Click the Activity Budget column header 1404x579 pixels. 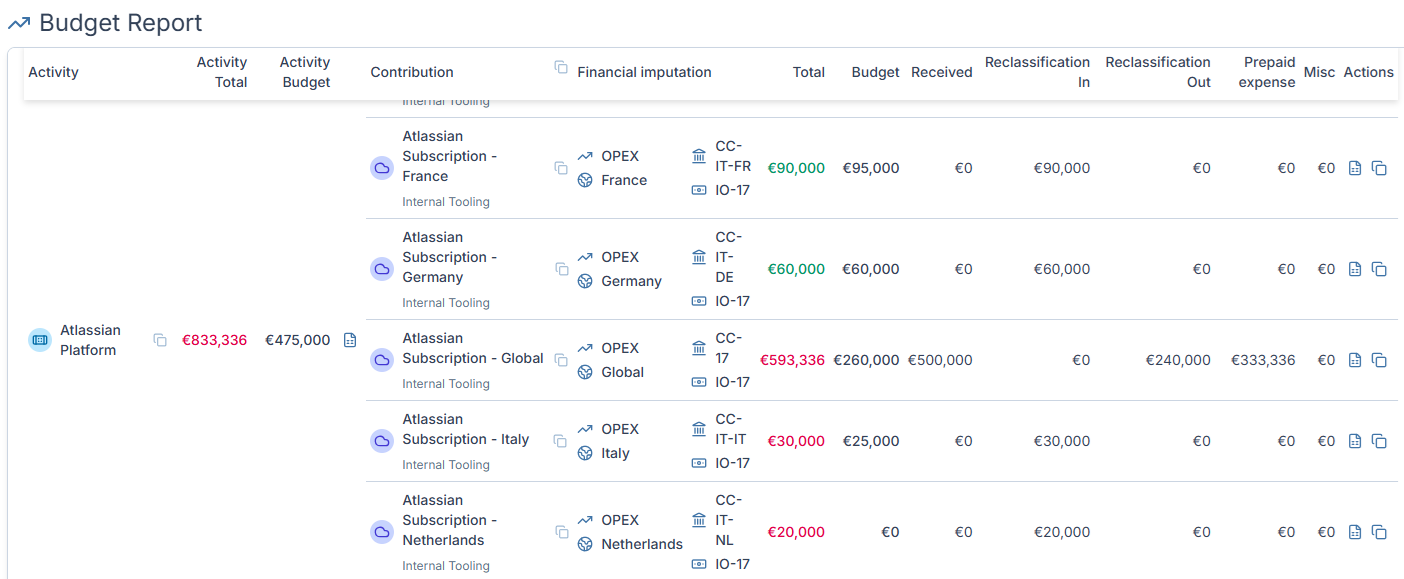pyautogui.click(x=305, y=72)
